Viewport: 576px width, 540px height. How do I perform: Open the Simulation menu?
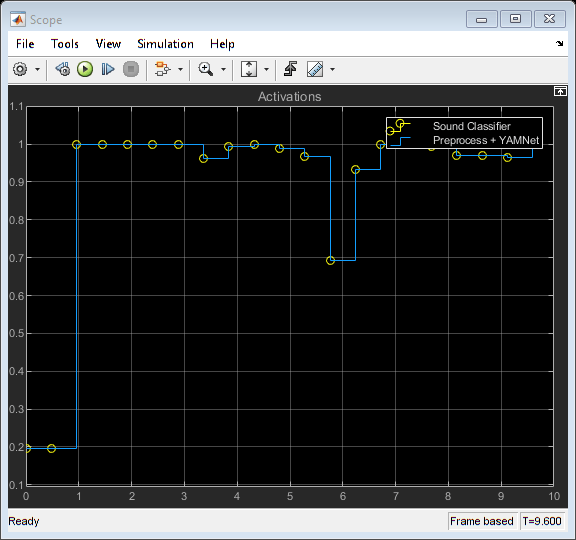pos(165,44)
